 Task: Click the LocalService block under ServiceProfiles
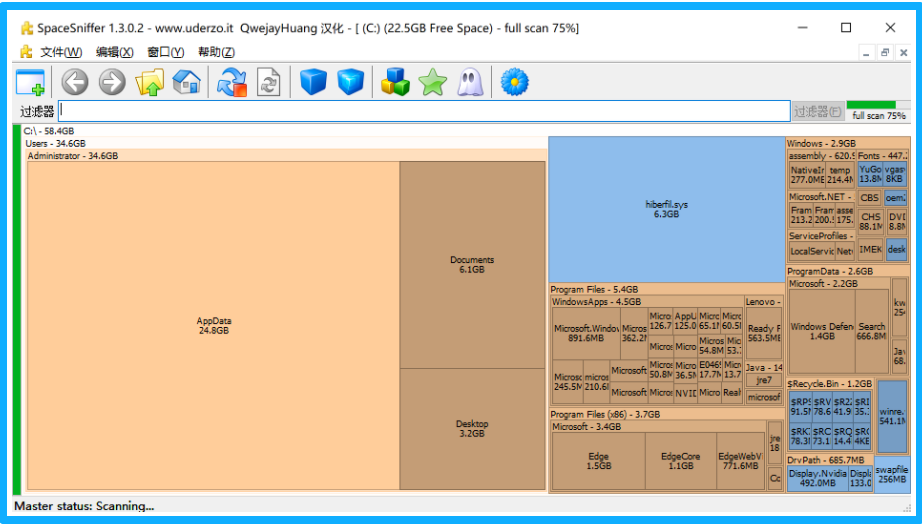pos(812,251)
